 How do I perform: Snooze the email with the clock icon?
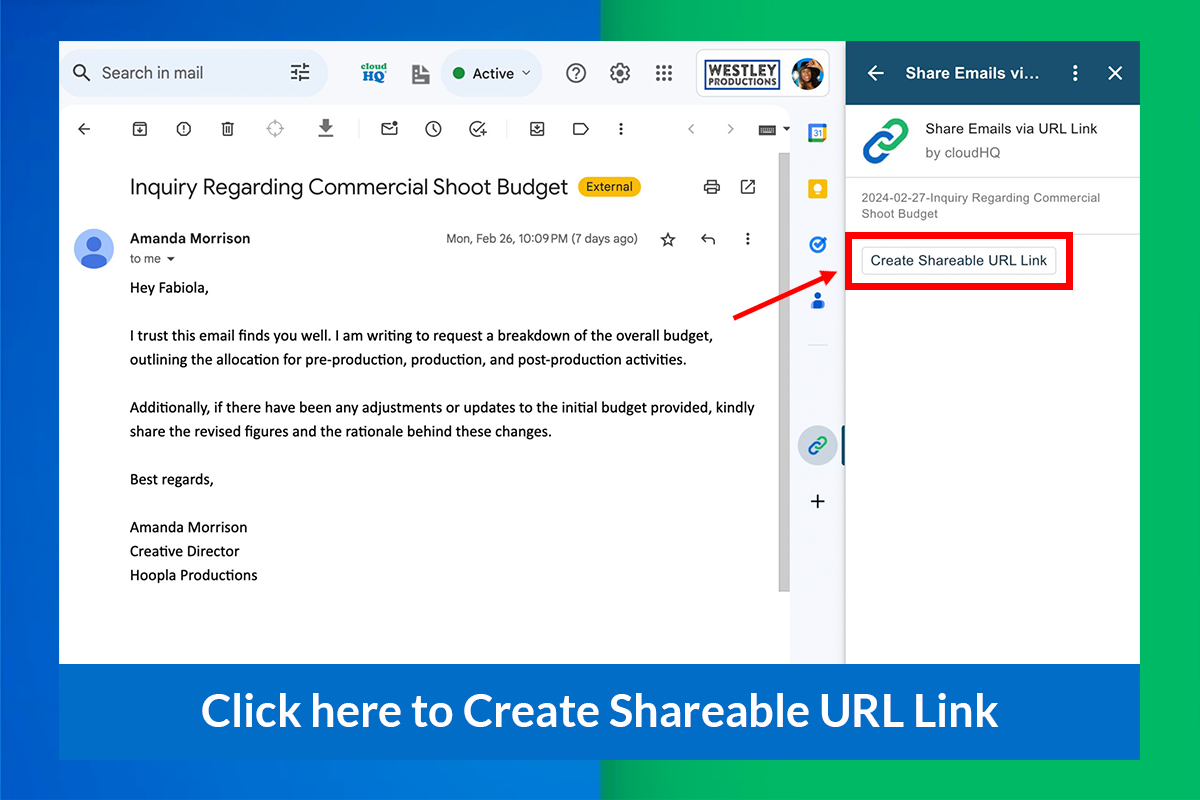click(x=432, y=128)
